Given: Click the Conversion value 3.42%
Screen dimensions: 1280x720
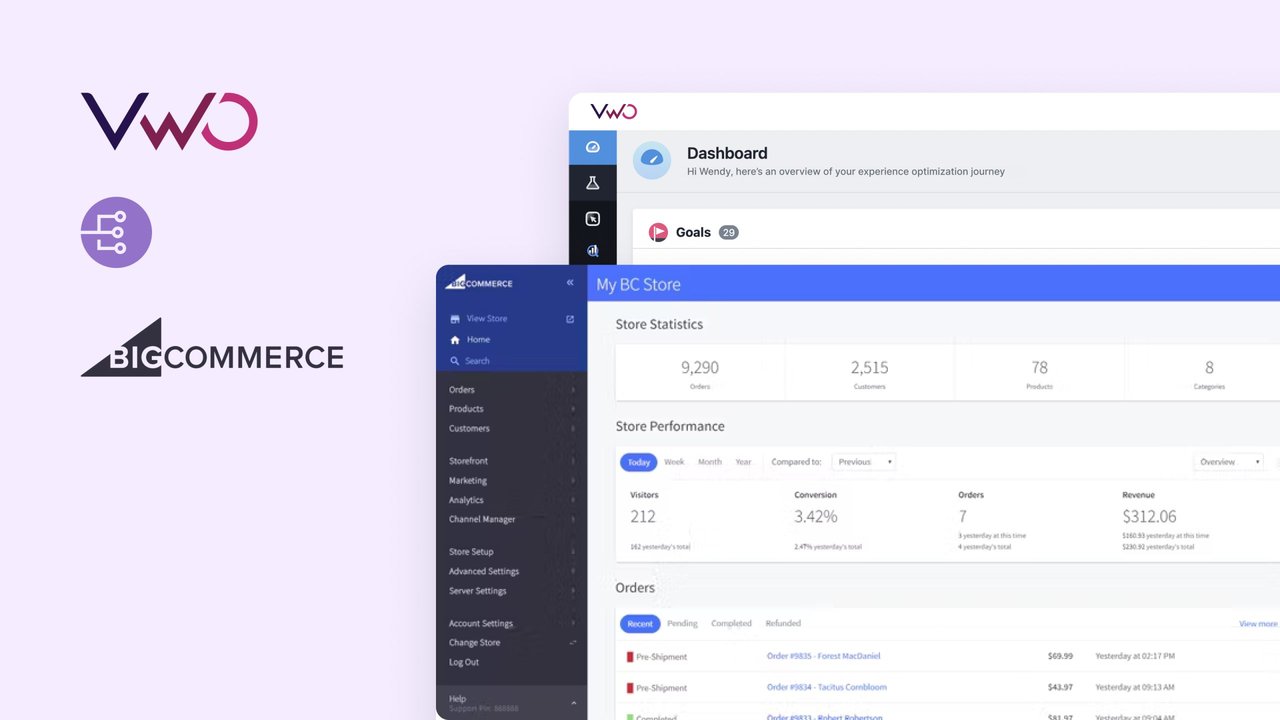Looking at the screenshot, I should 816,517.
